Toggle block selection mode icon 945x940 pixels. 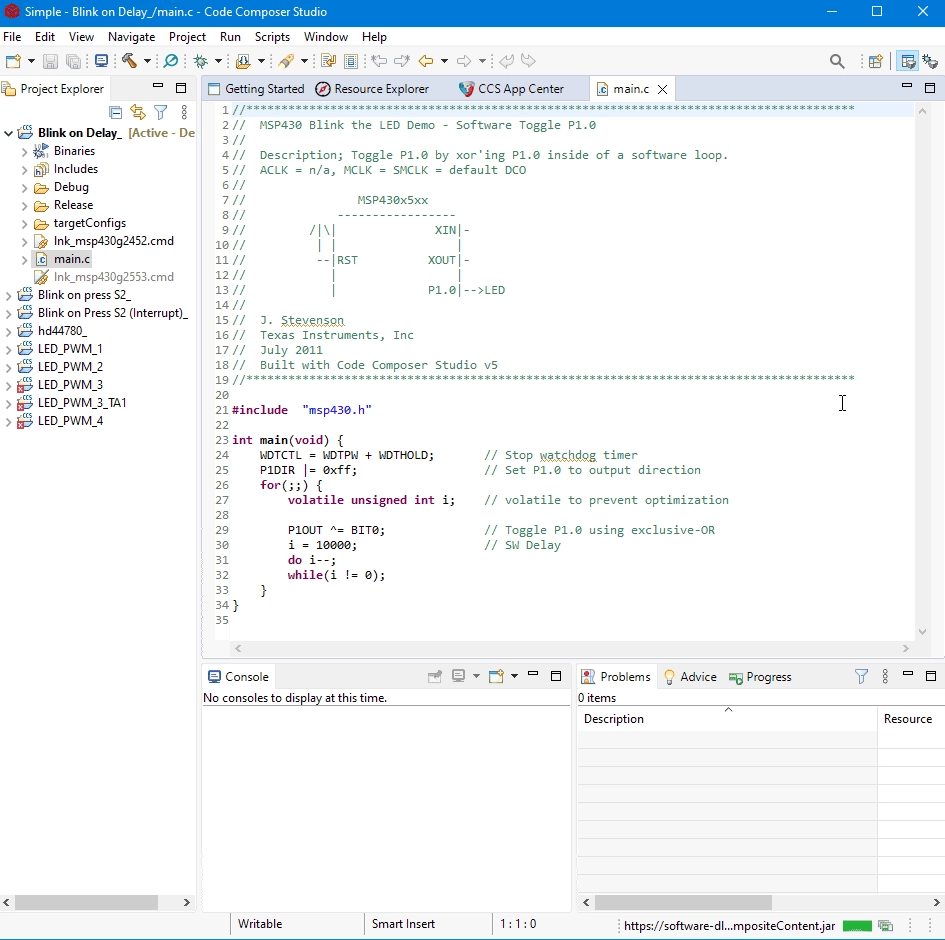[351, 61]
